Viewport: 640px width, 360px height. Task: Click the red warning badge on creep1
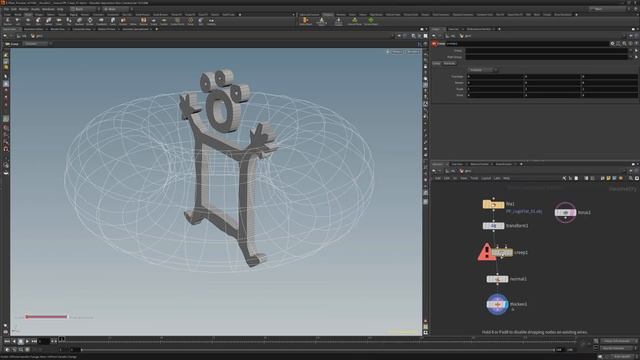pyautogui.click(x=486, y=252)
